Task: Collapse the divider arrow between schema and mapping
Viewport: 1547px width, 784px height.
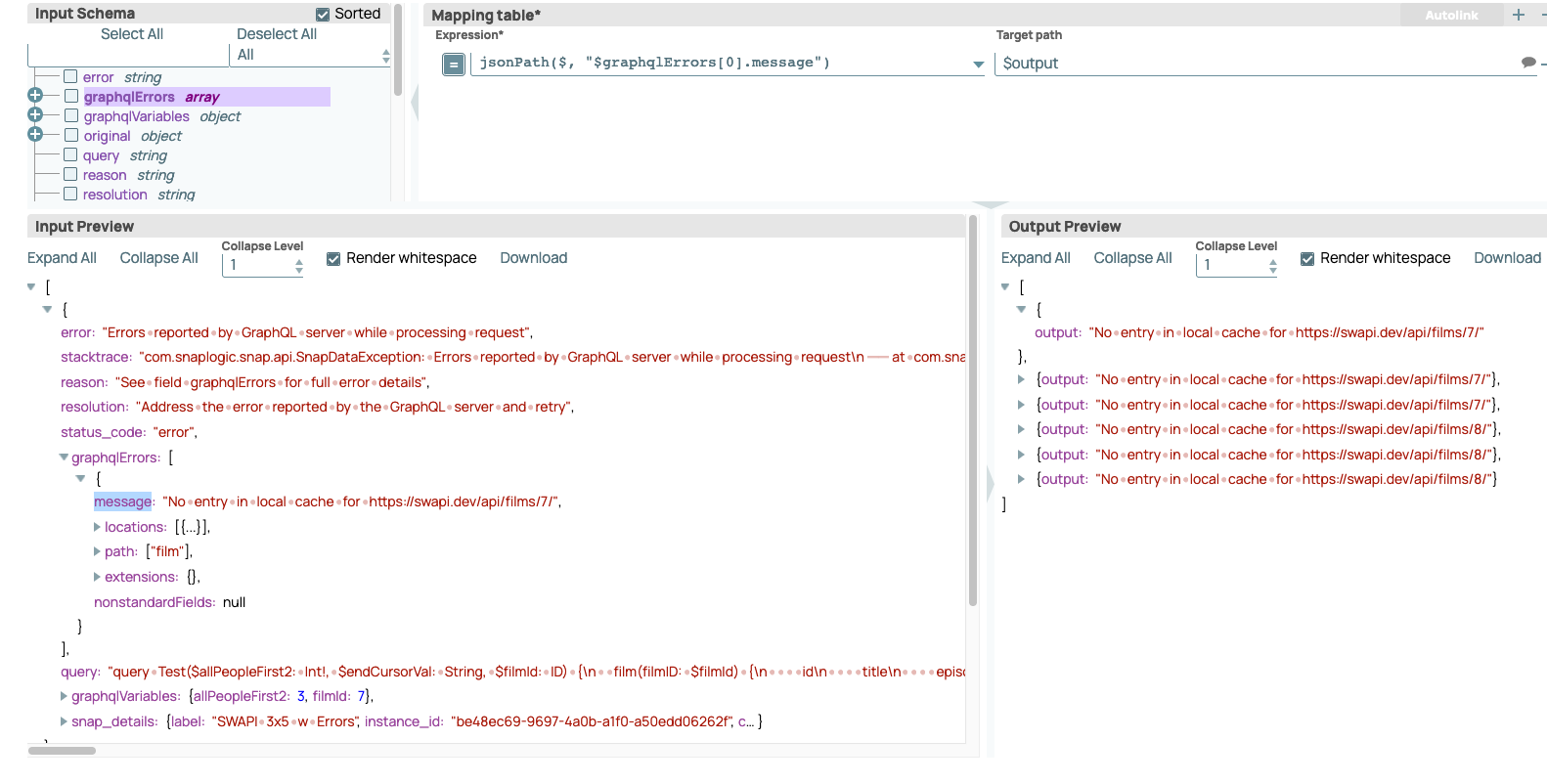Action: point(415,102)
